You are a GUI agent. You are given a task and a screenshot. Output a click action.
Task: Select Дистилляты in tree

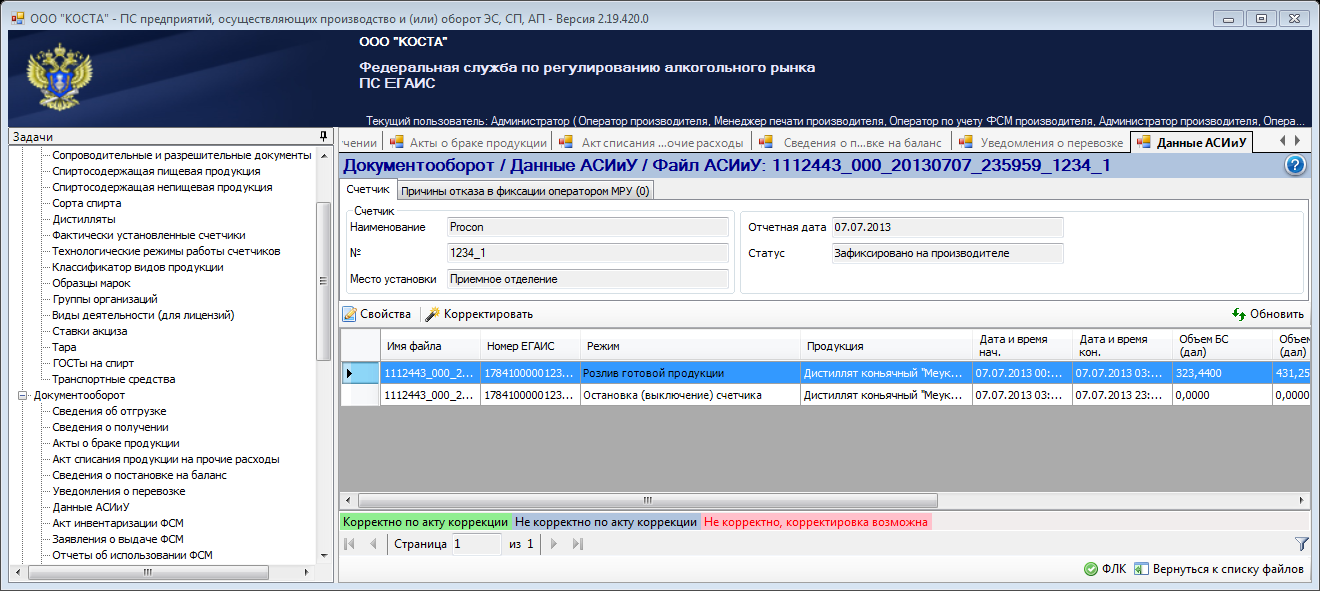(83, 219)
